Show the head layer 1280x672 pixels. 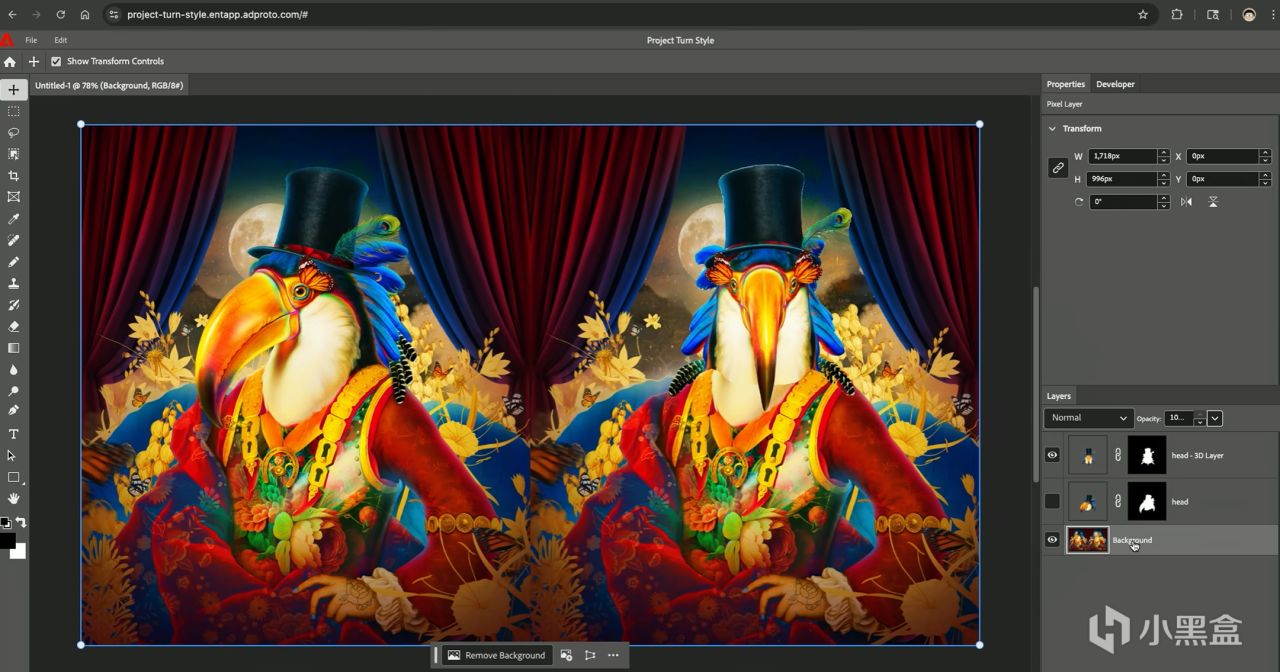[1052, 501]
